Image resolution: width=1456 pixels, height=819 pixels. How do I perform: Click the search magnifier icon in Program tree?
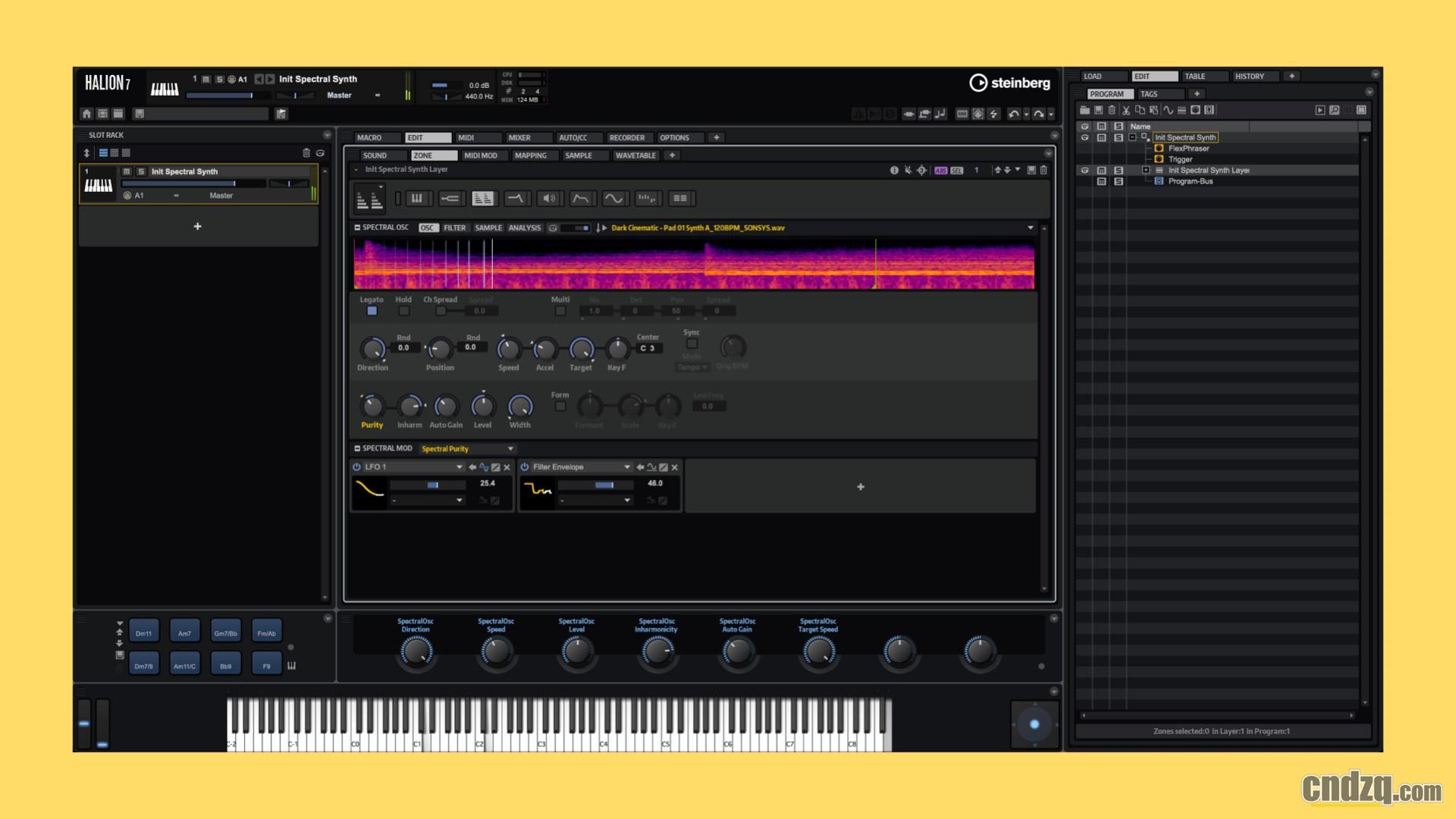(x=1335, y=110)
